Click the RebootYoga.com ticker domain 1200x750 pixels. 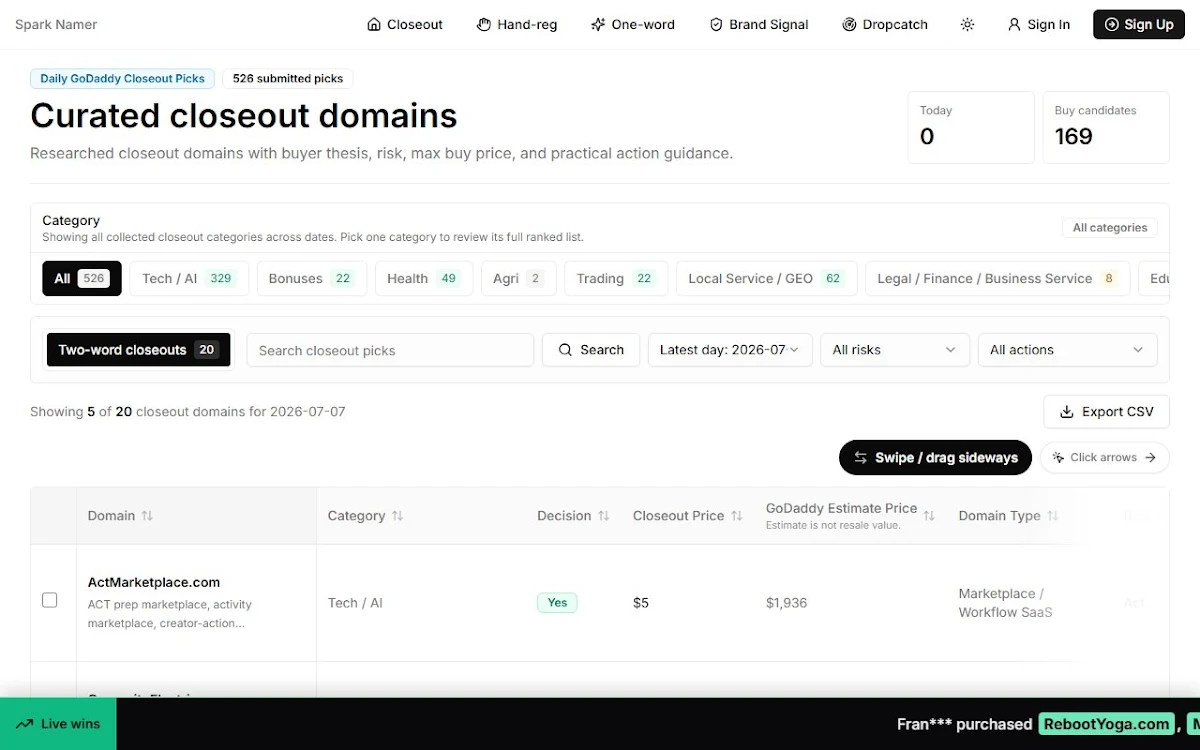pos(1108,724)
